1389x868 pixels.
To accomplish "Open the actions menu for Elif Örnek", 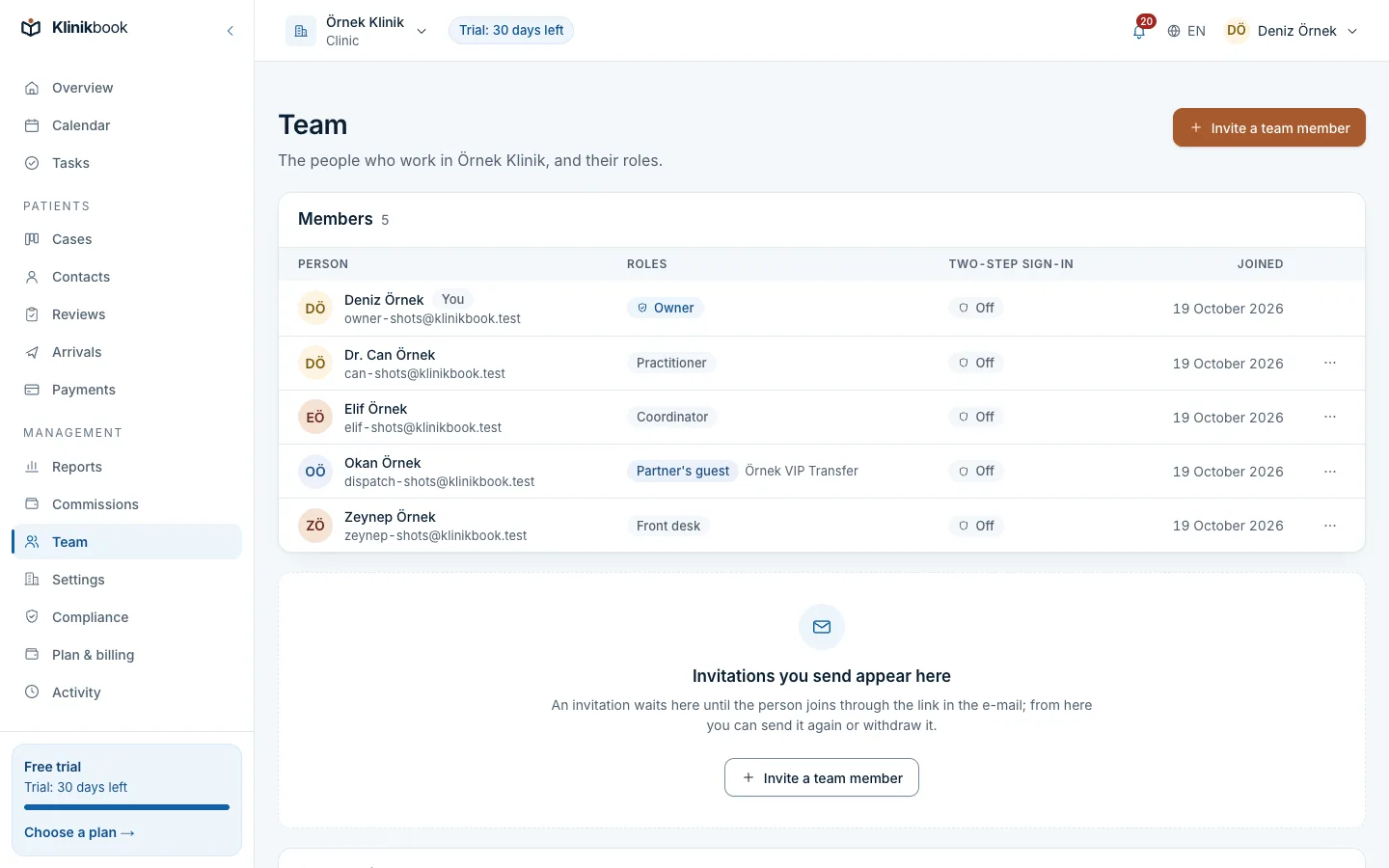I will 1330,417.
